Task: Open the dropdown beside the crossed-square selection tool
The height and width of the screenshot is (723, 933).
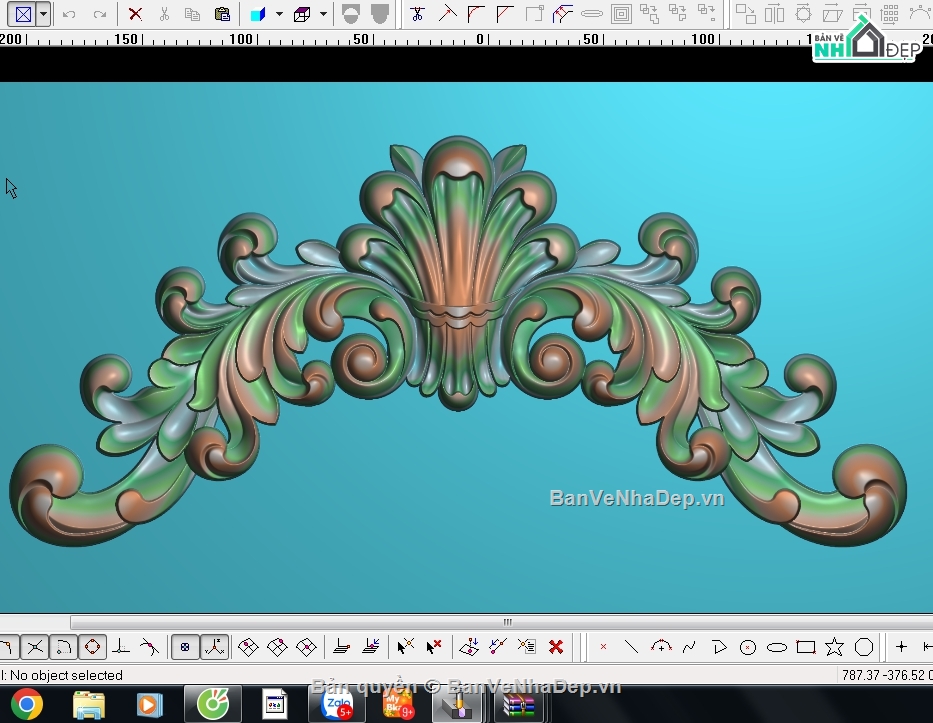Action: coord(43,14)
